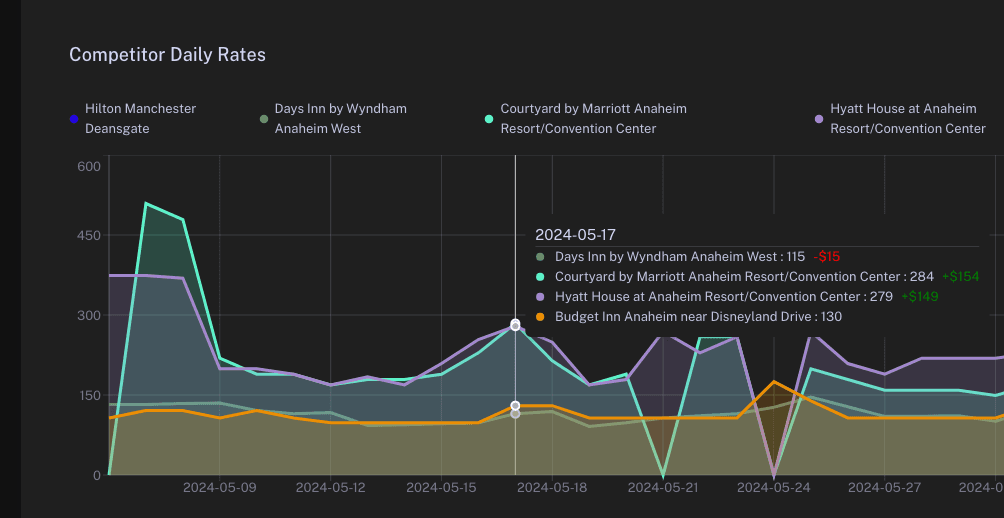Viewport: 1004px width, 518px height.
Task: Click the blue Hilton legend dot
Action: pos(74,119)
